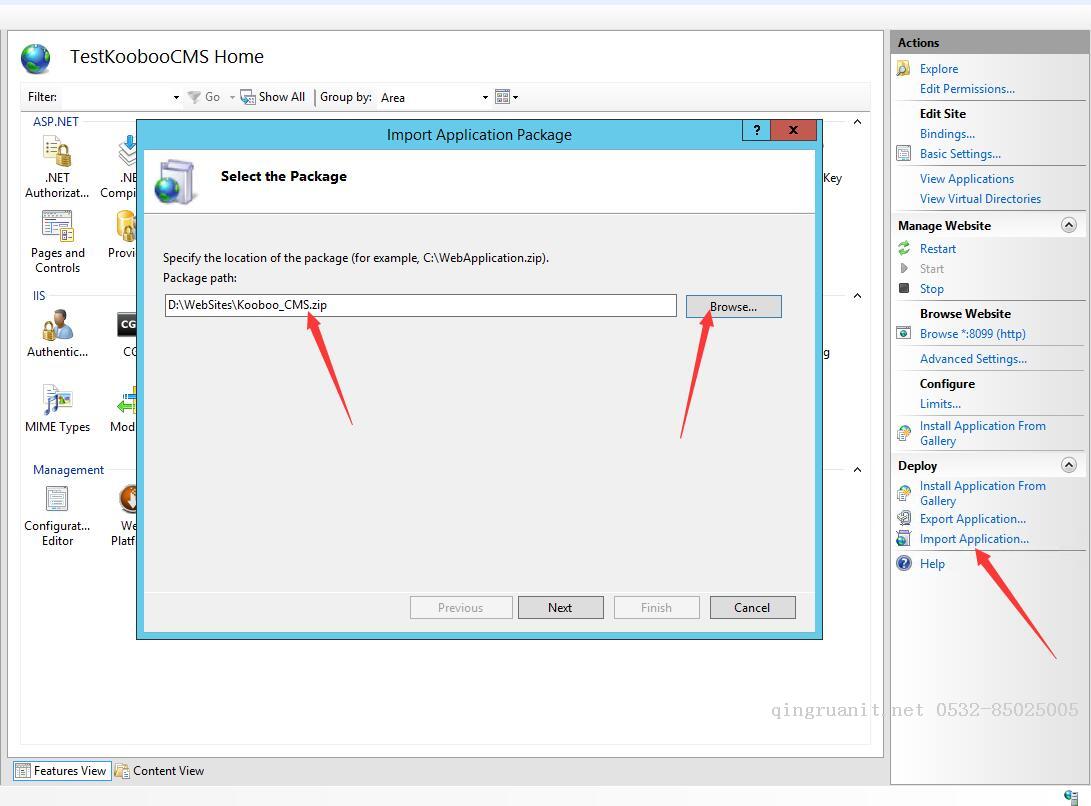Click the Import Application icon
Viewport: 1091px width, 806px height.
coord(903,538)
